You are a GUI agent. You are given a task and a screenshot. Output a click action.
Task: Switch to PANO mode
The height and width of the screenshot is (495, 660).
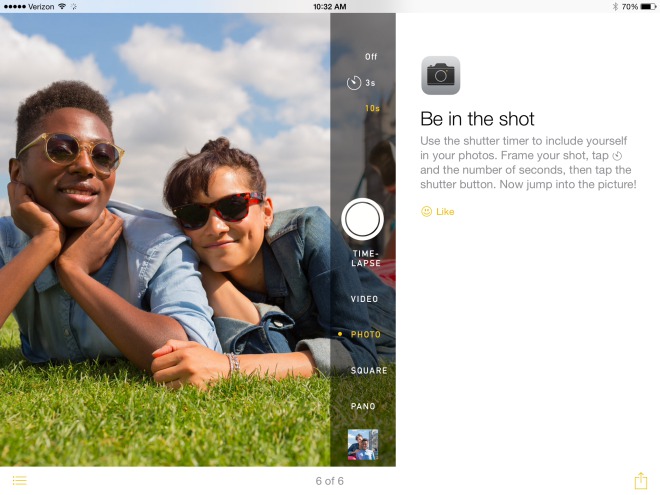pyautogui.click(x=363, y=406)
